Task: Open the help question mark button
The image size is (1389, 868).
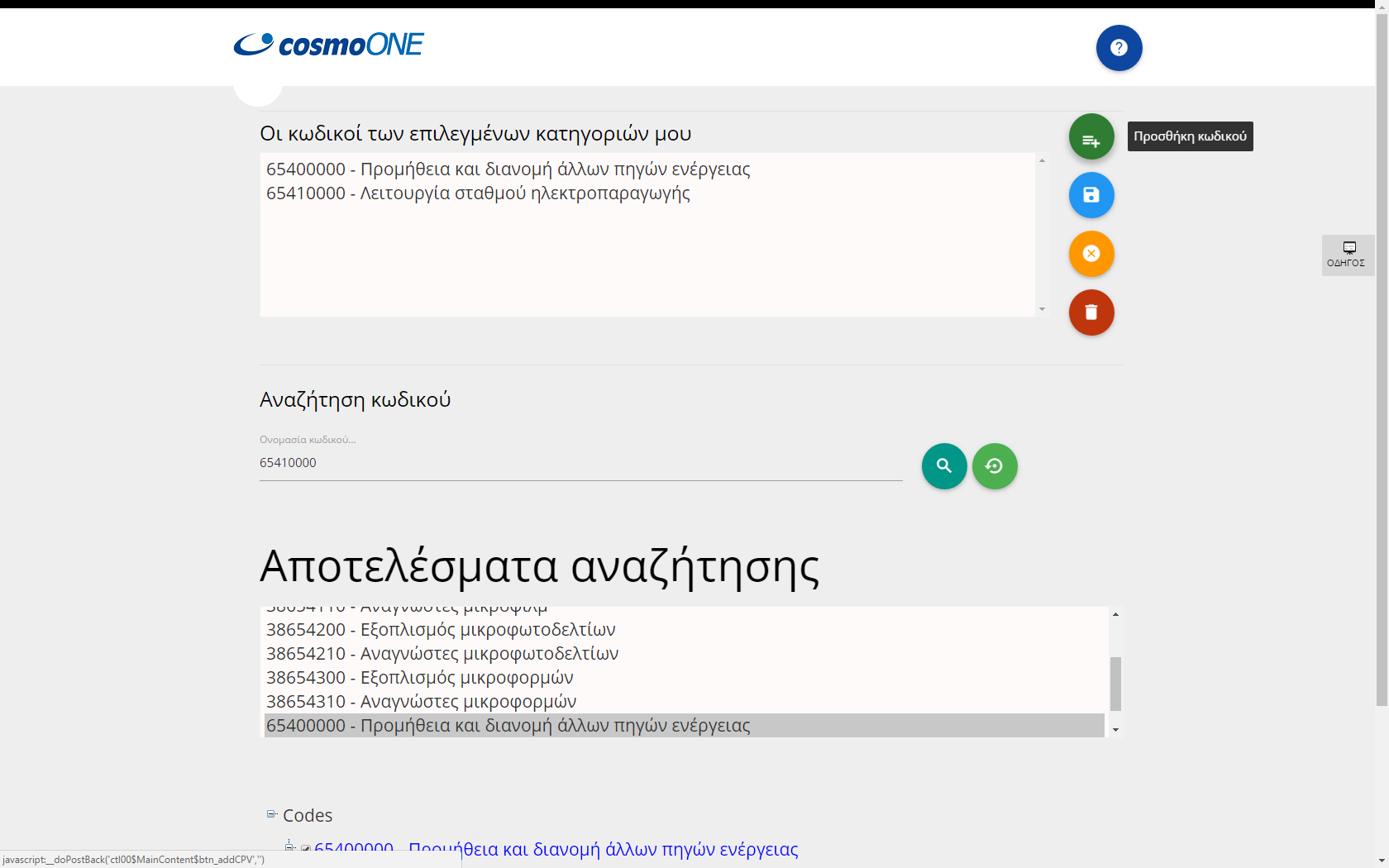Action: 1119,48
